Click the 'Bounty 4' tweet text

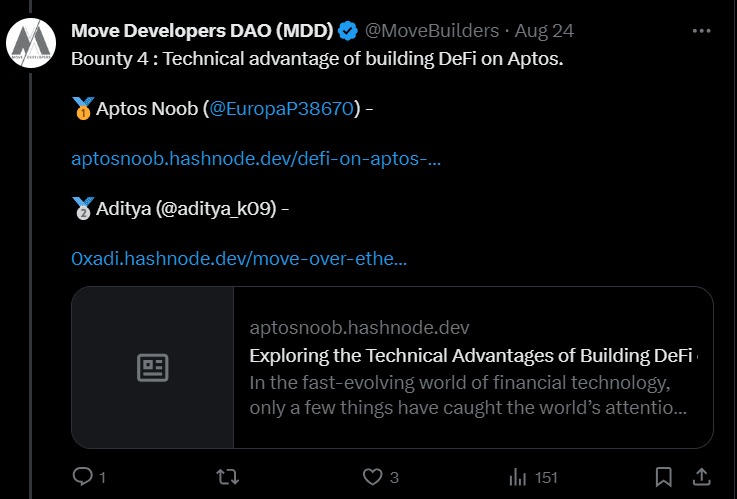pos(317,58)
